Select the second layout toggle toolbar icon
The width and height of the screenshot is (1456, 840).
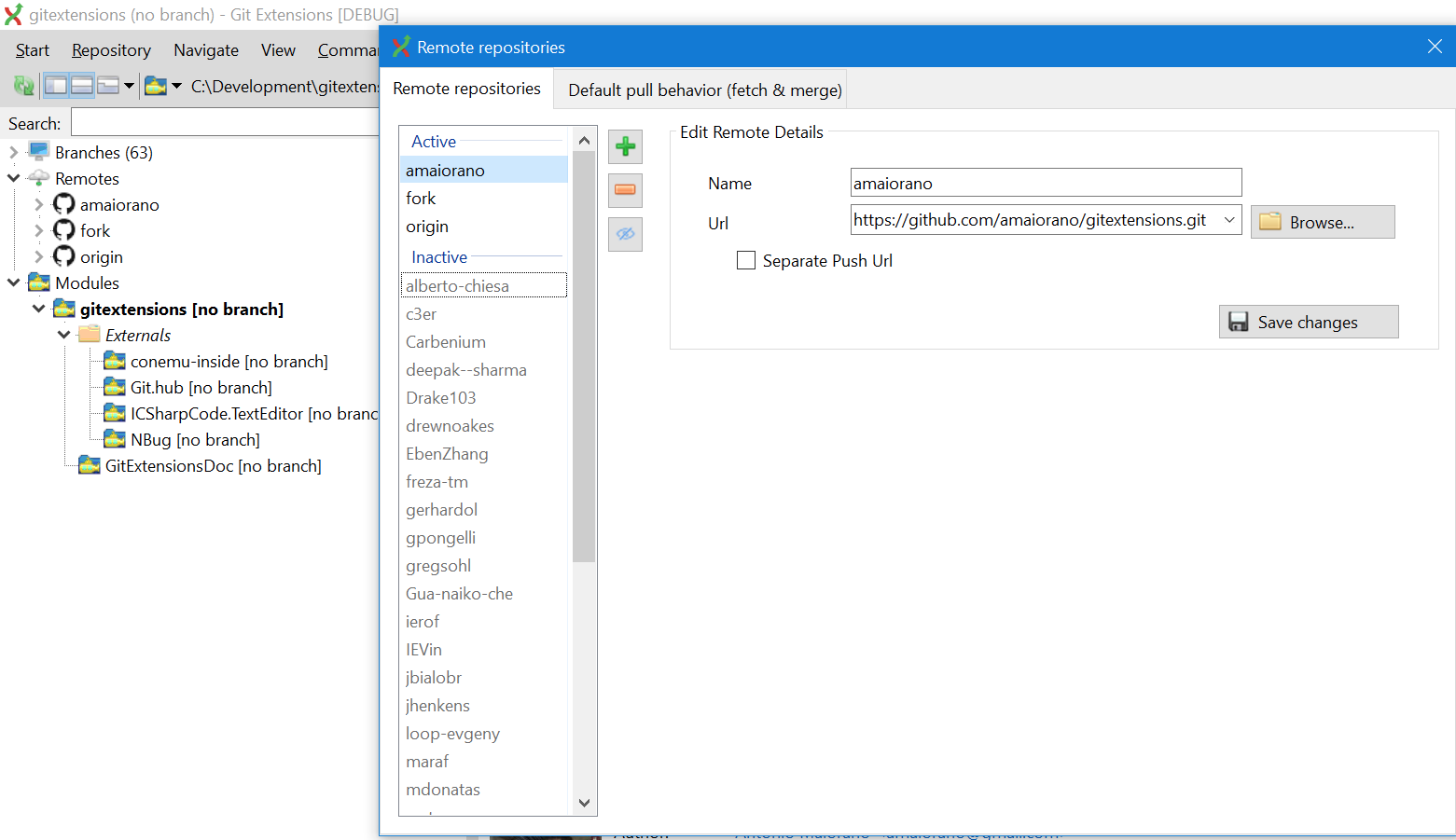pyautogui.click(x=82, y=86)
